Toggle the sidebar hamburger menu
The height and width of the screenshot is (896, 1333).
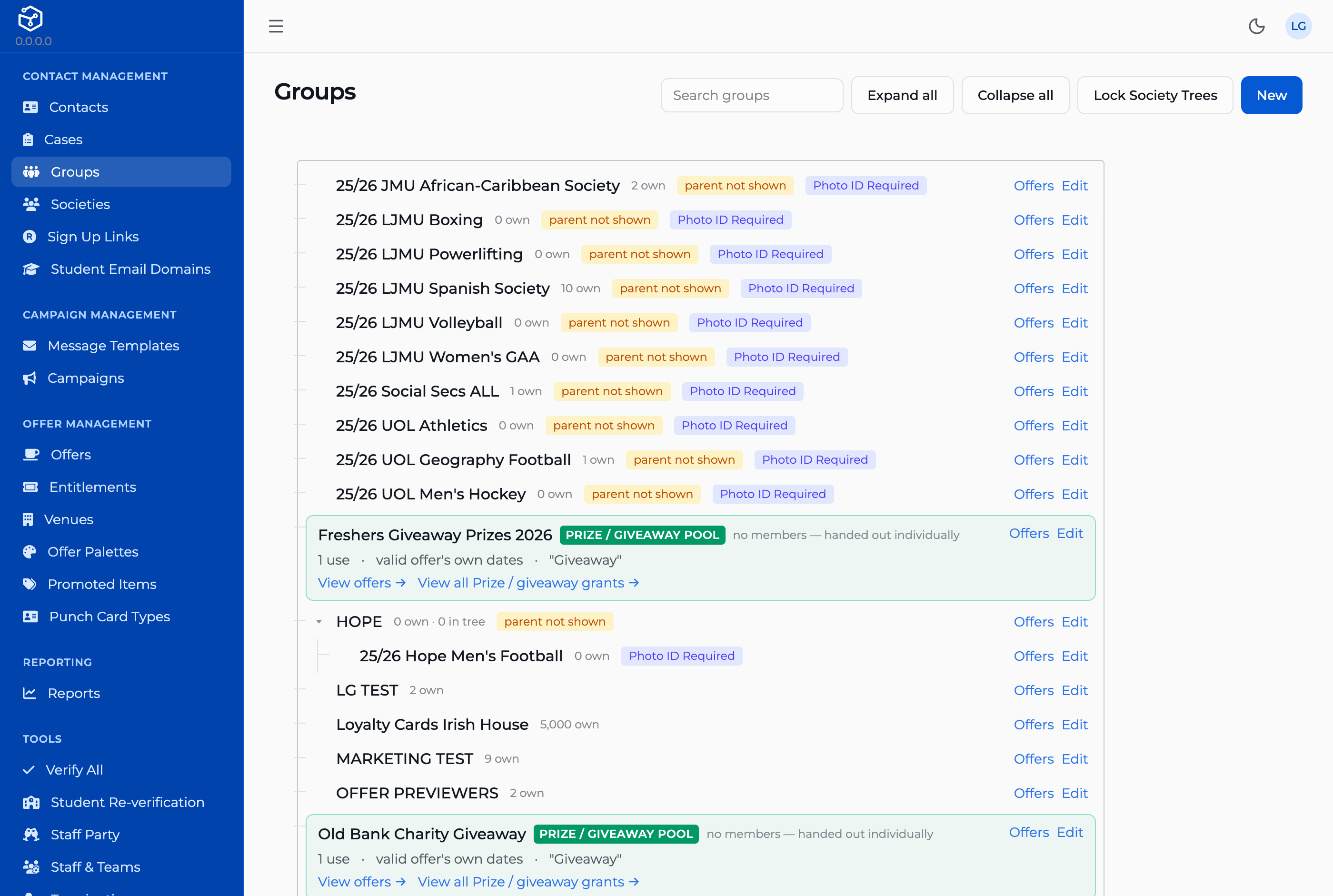click(276, 26)
